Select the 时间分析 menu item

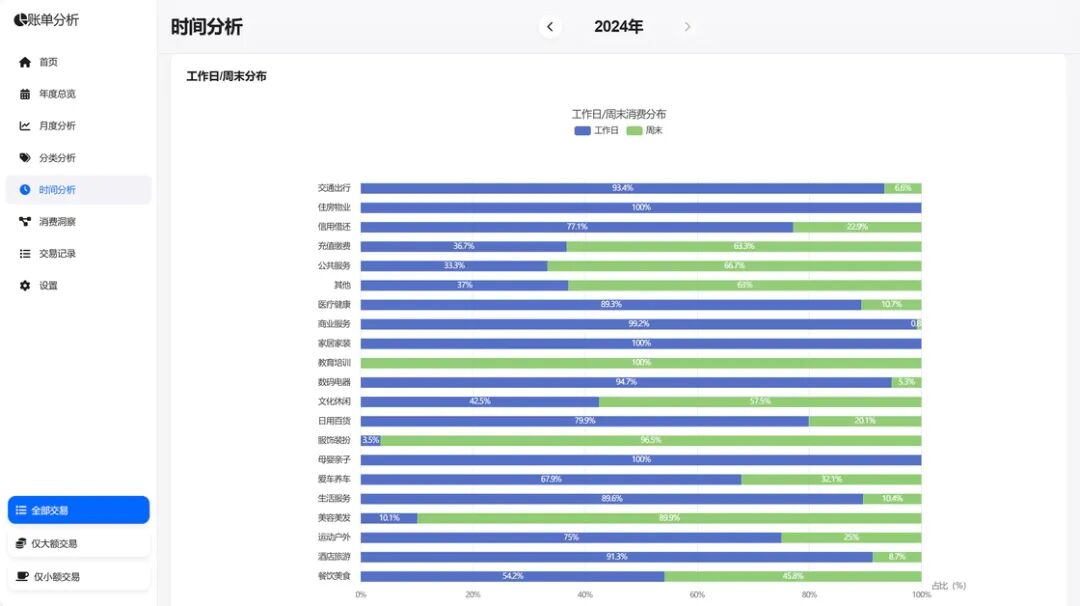[x=79, y=189]
